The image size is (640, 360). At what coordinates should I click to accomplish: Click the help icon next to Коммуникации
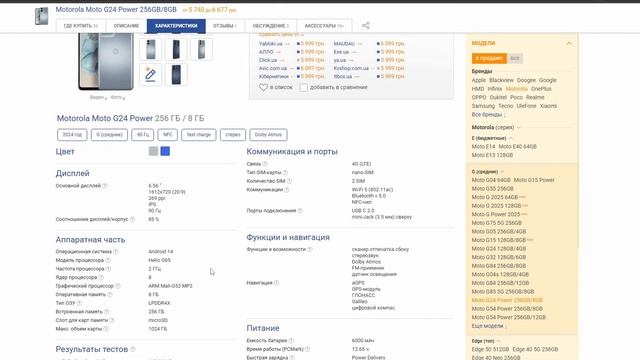pos(287,190)
